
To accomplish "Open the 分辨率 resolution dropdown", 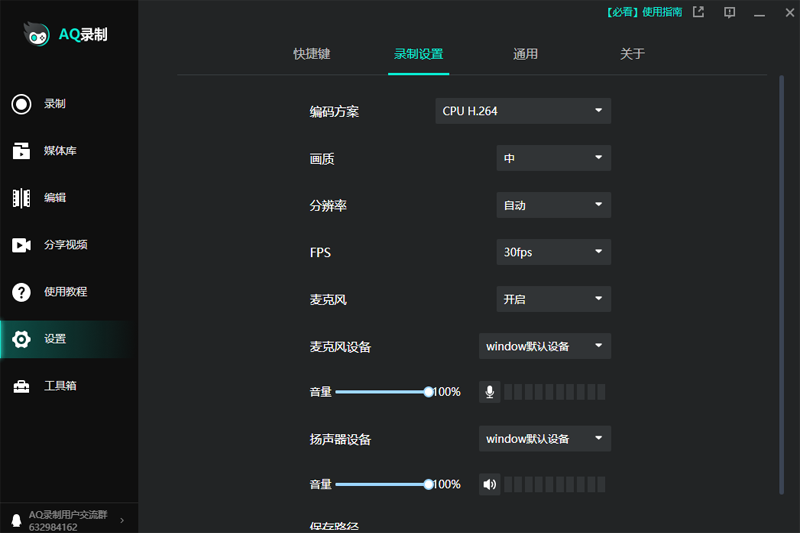I will click(554, 205).
